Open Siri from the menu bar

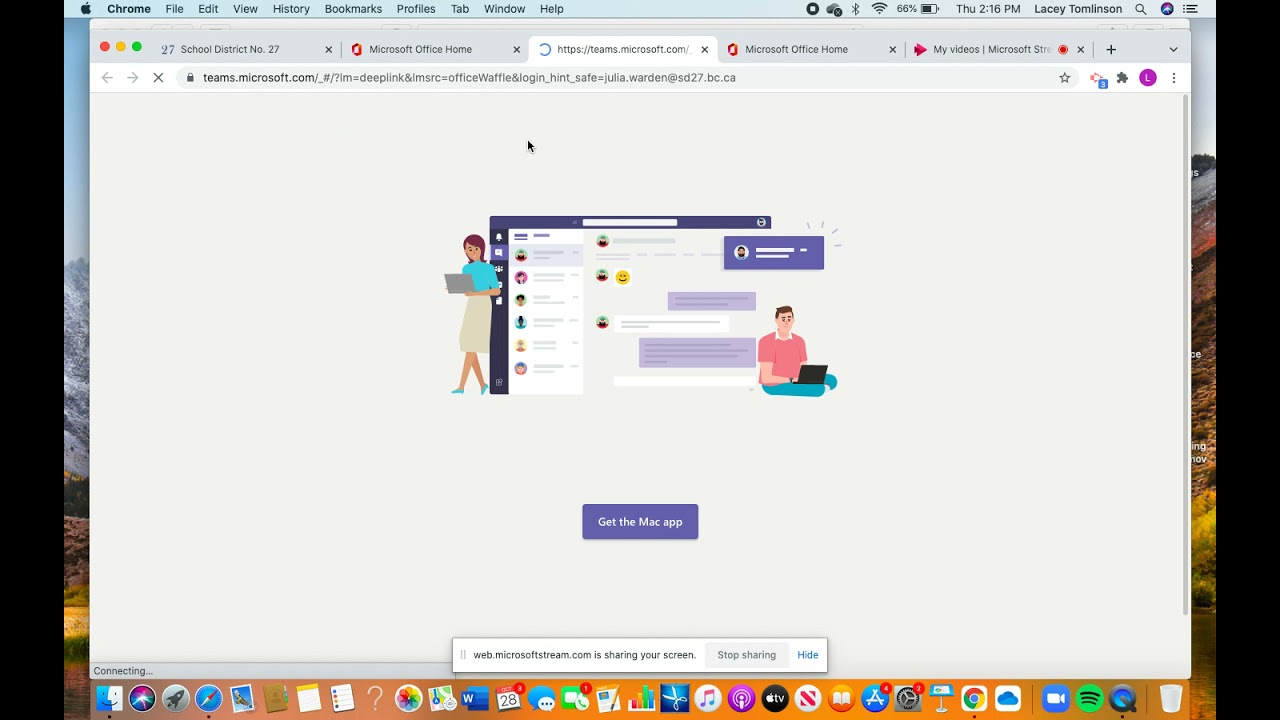(x=1167, y=9)
